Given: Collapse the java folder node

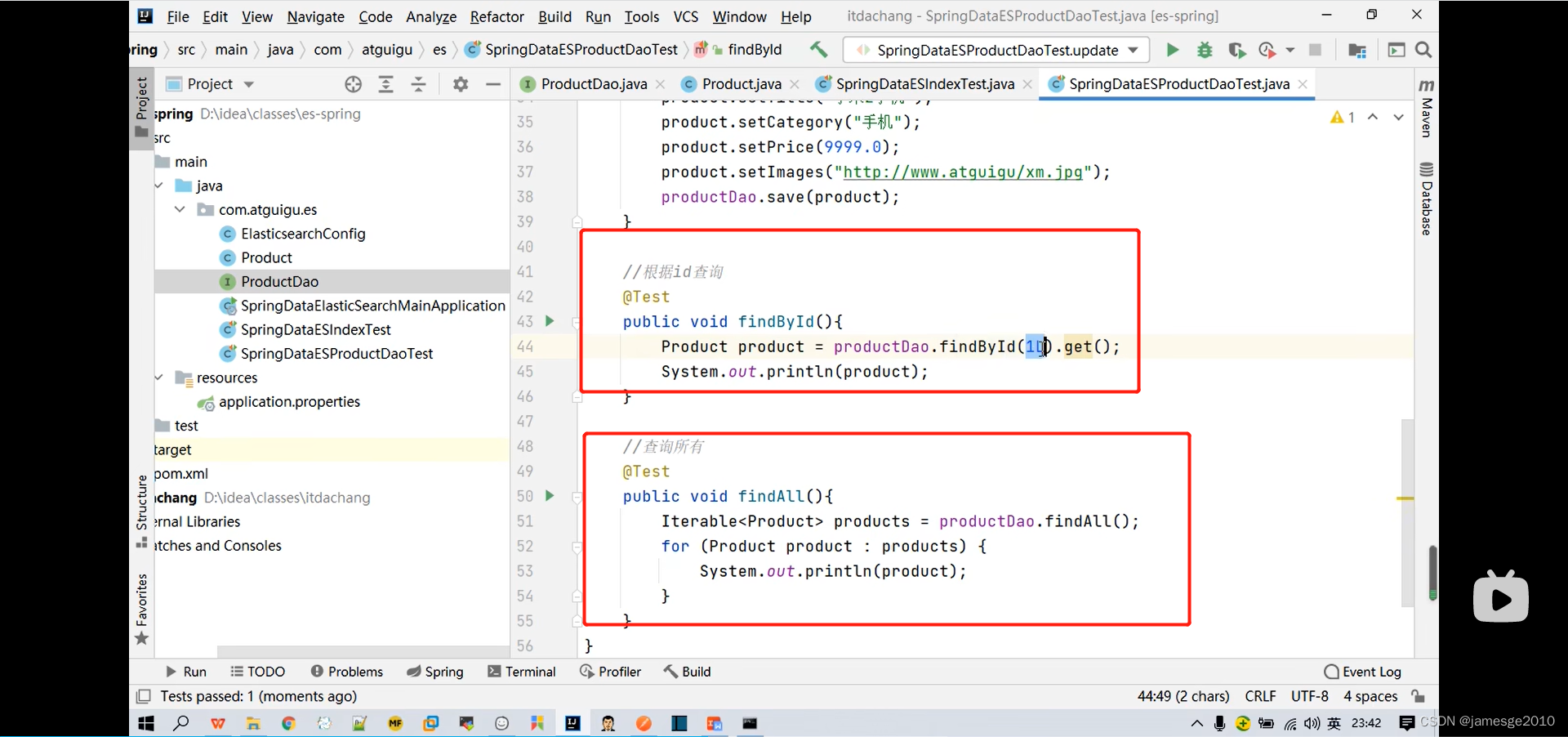Looking at the screenshot, I should 159,185.
